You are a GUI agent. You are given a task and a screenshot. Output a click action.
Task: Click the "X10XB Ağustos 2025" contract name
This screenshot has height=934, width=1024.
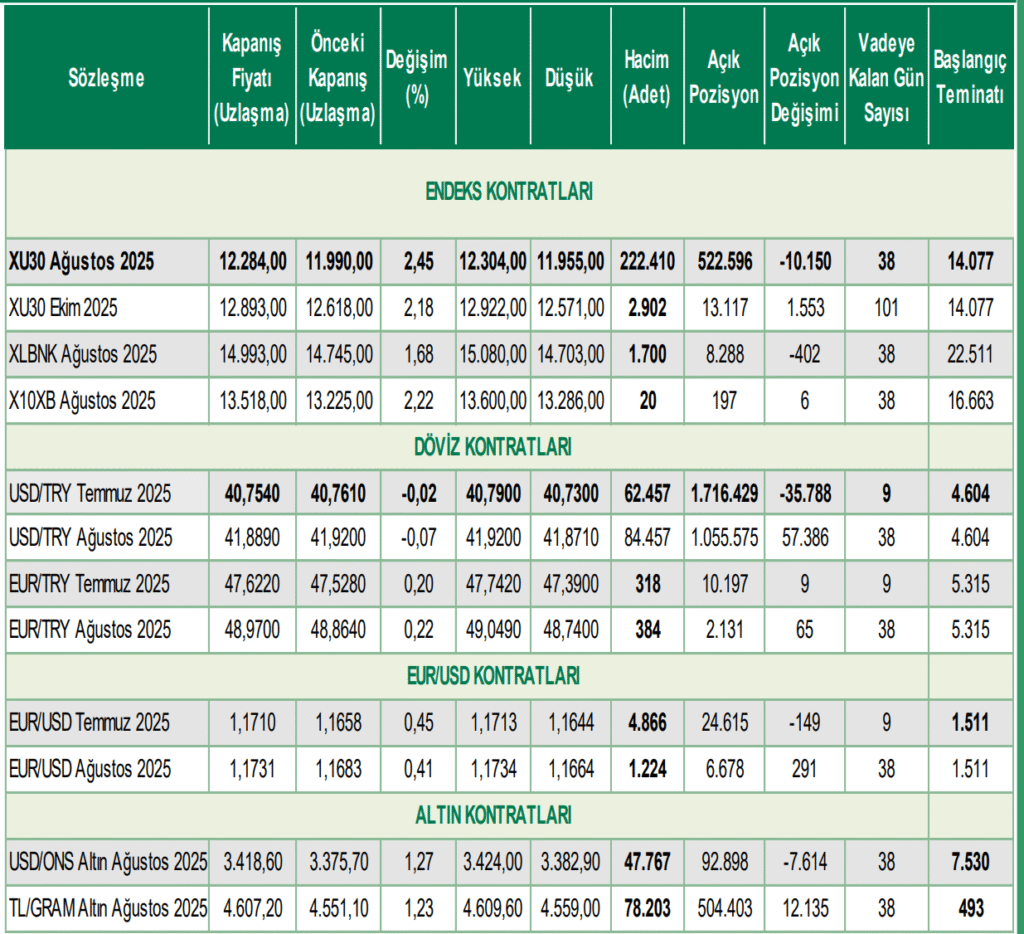[x=82, y=401]
